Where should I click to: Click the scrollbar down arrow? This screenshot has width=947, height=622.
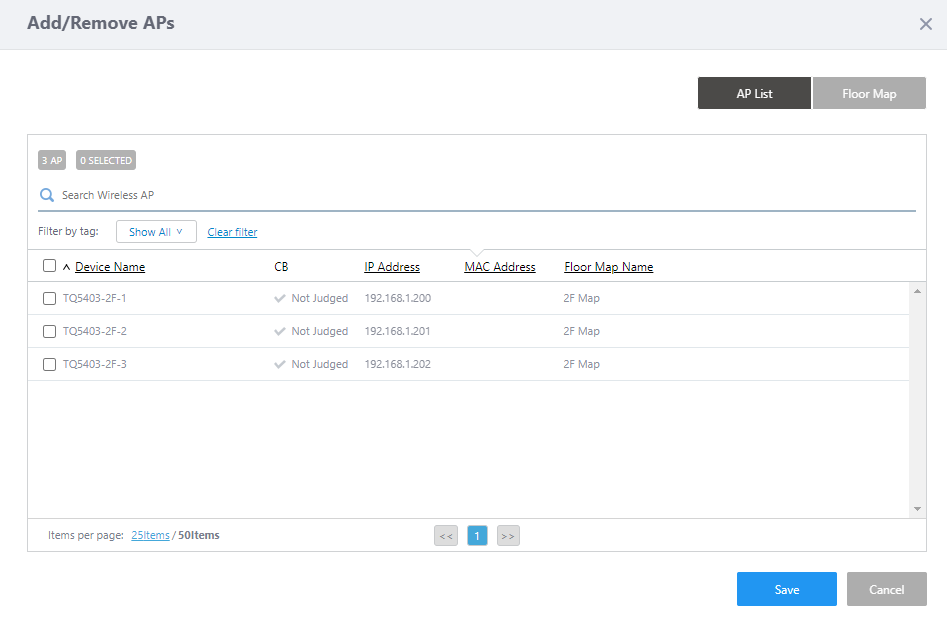pyautogui.click(x=917, y=509)
